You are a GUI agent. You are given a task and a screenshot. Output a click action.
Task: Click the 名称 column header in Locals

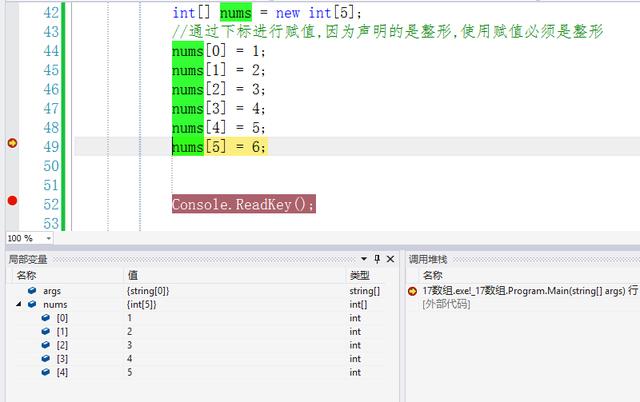pyautogui.click(x=27, y=275)
